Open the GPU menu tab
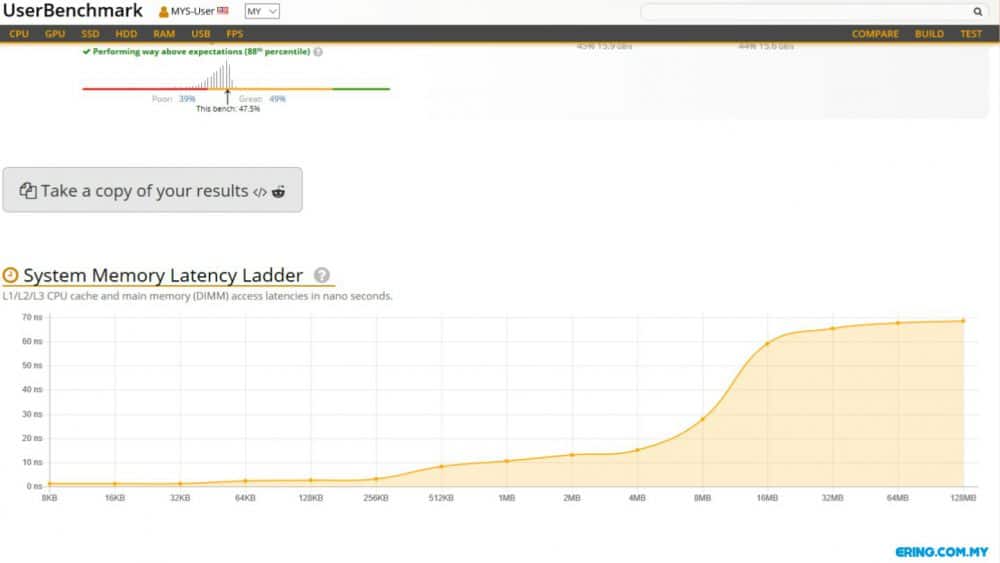The width and height of the screenshot is (1000, 563). (x=55, y=34)
